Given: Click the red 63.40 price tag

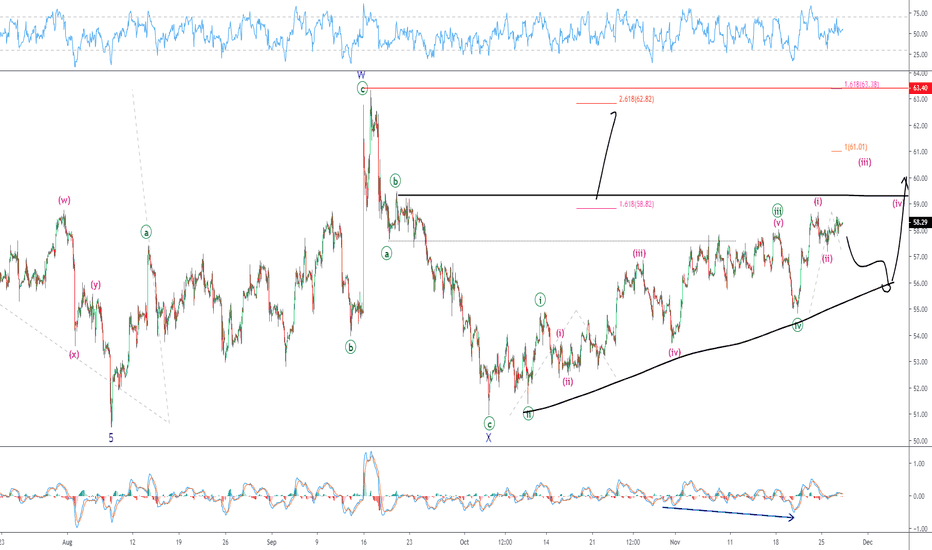Looking at the screenshot, I should point(920,88).
